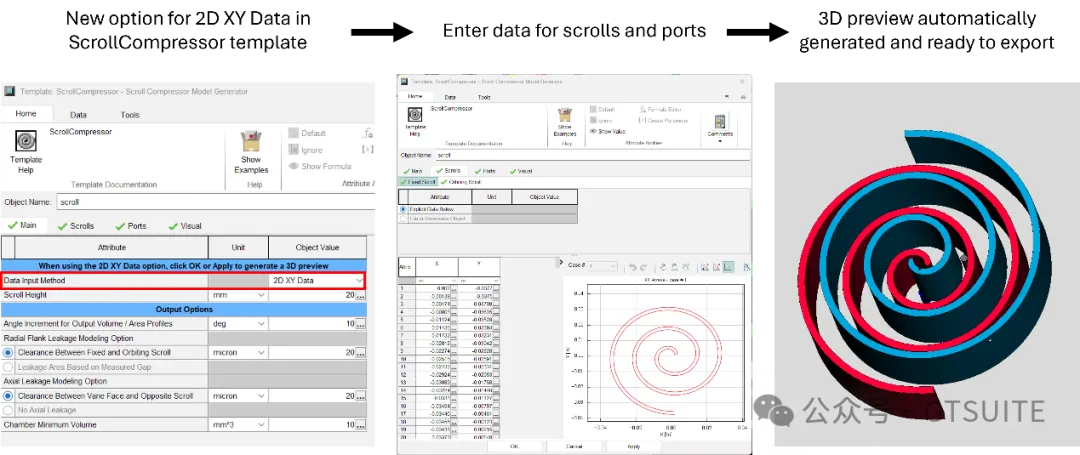The width and height of the screenshot is (1080, 455).
Task: Select the second radio option under Explicit Data
Action: (404, 218)
